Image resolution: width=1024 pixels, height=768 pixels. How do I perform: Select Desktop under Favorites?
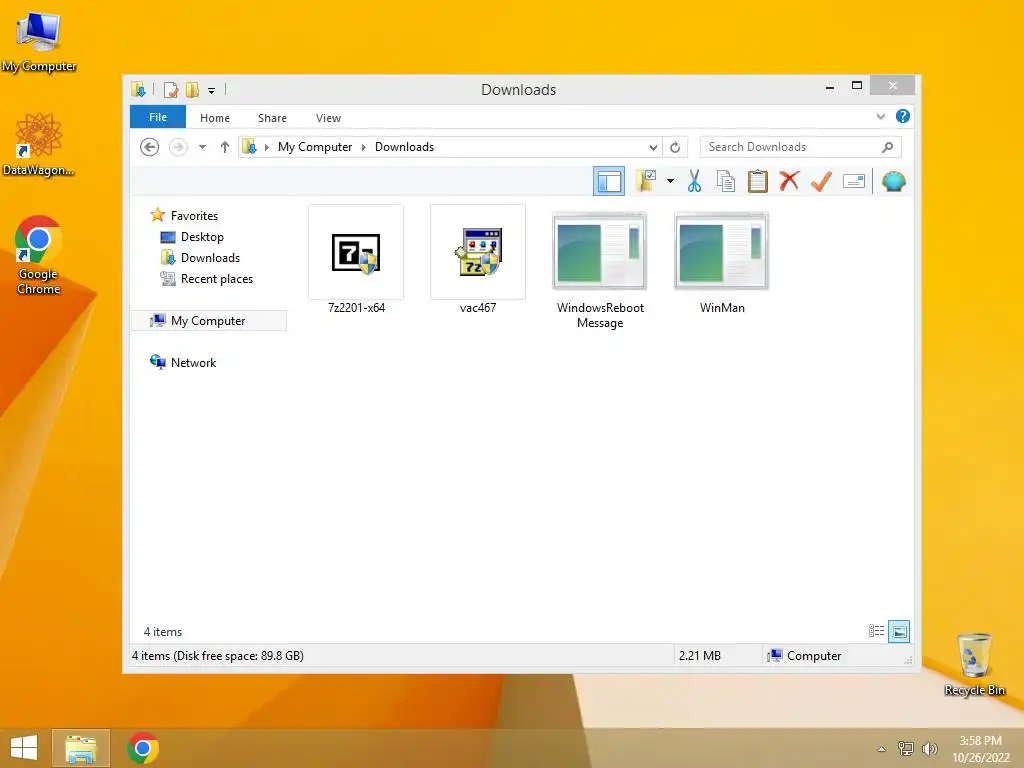tap(202, 236)
